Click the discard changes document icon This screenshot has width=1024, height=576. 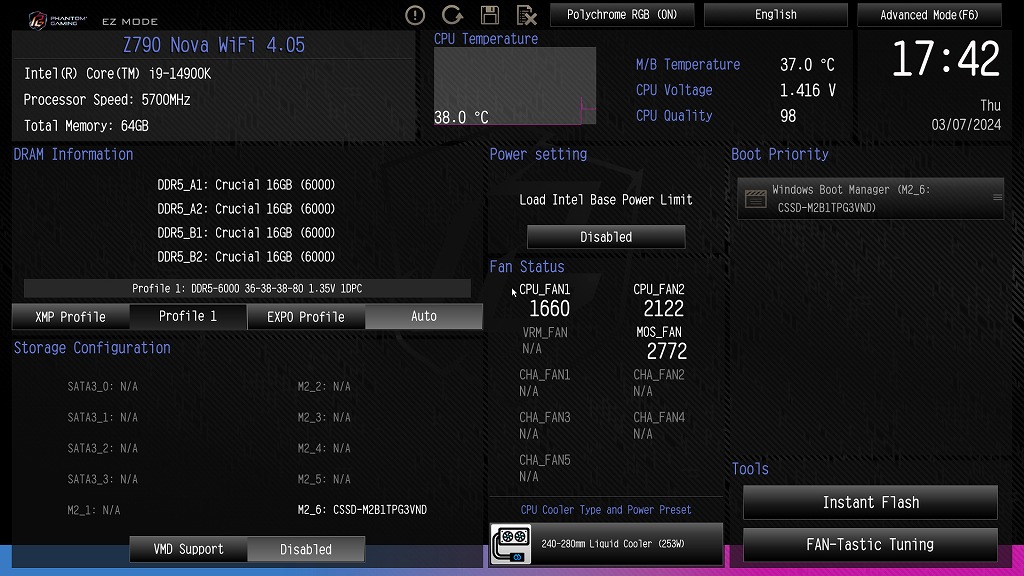(526, 15)
